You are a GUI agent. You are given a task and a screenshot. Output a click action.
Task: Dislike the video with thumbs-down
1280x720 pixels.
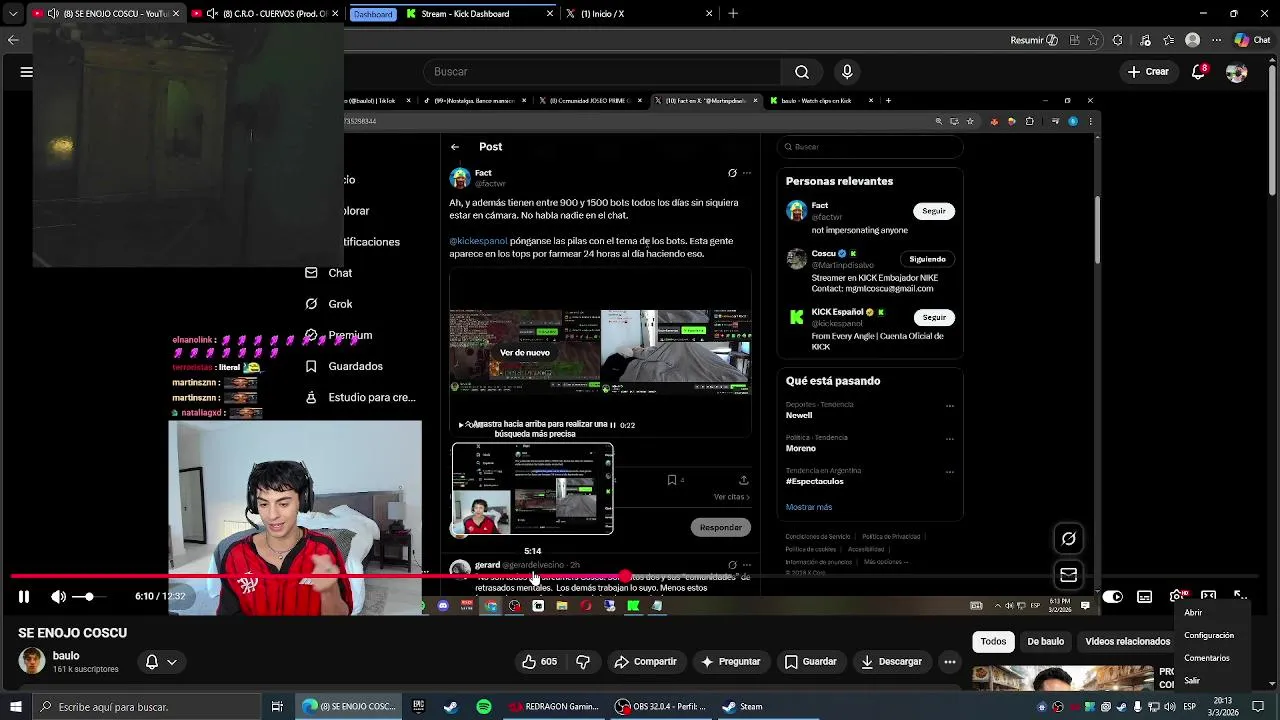click(583, 662)
